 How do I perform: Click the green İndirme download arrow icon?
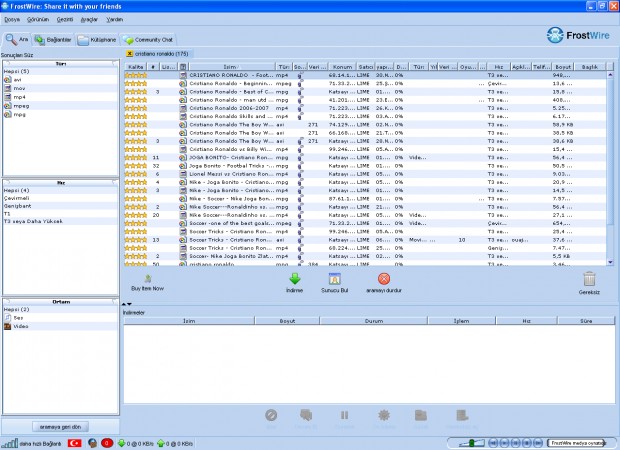pos(295,279)
